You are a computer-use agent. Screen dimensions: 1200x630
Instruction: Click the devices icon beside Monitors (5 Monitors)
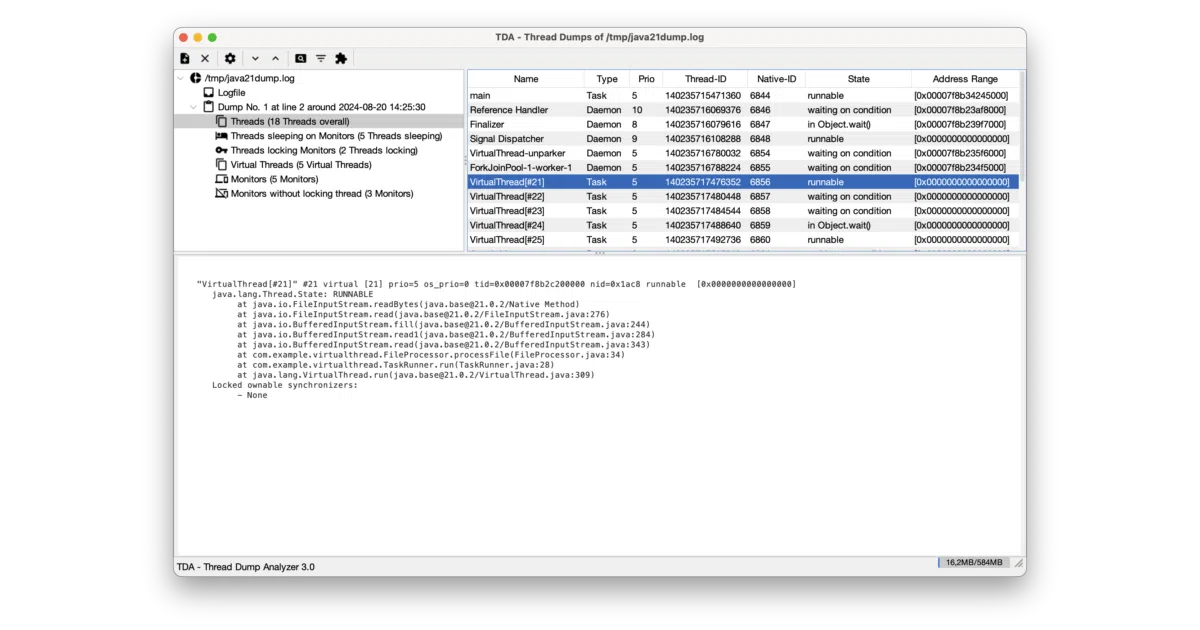[x=222, y=179]
